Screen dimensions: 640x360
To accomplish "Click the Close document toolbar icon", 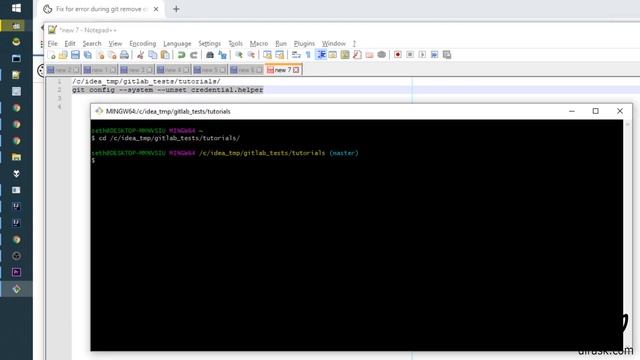I will coord(100,55).
